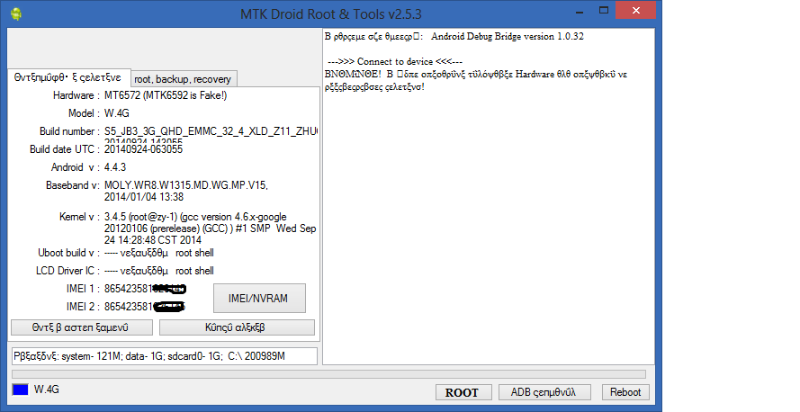Click the IMEI 1 number value
The height and width of the screenshot is (412, 800).
tap(145, 289)
